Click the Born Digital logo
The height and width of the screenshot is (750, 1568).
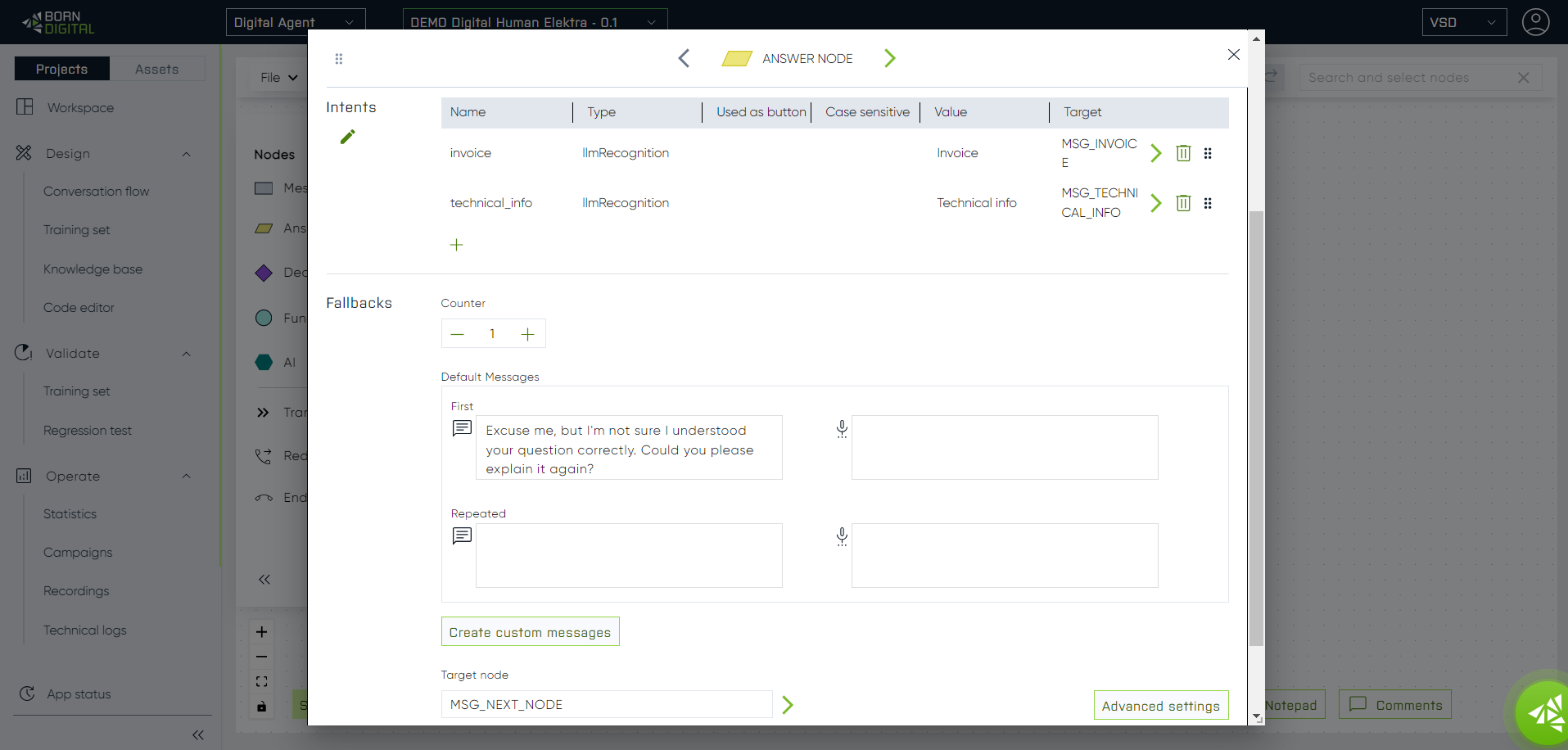coord(58,22)
